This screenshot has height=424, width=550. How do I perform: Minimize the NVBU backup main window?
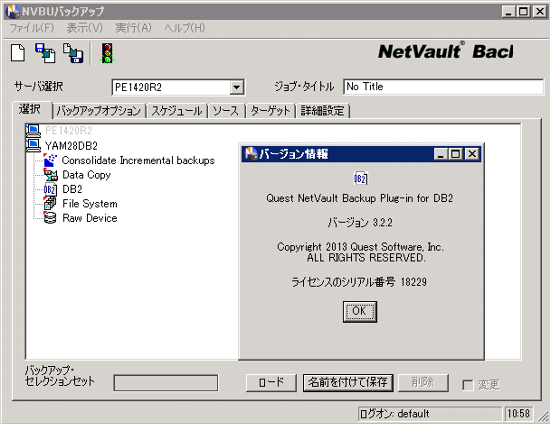tap(508, 12)
